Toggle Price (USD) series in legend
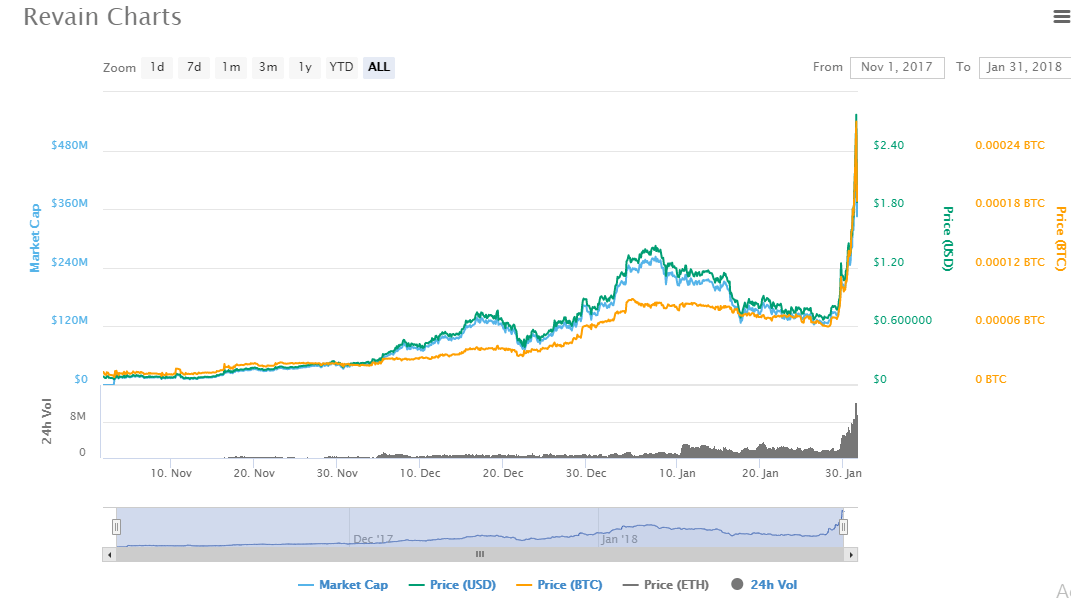1071x601 pixels. 457,585
